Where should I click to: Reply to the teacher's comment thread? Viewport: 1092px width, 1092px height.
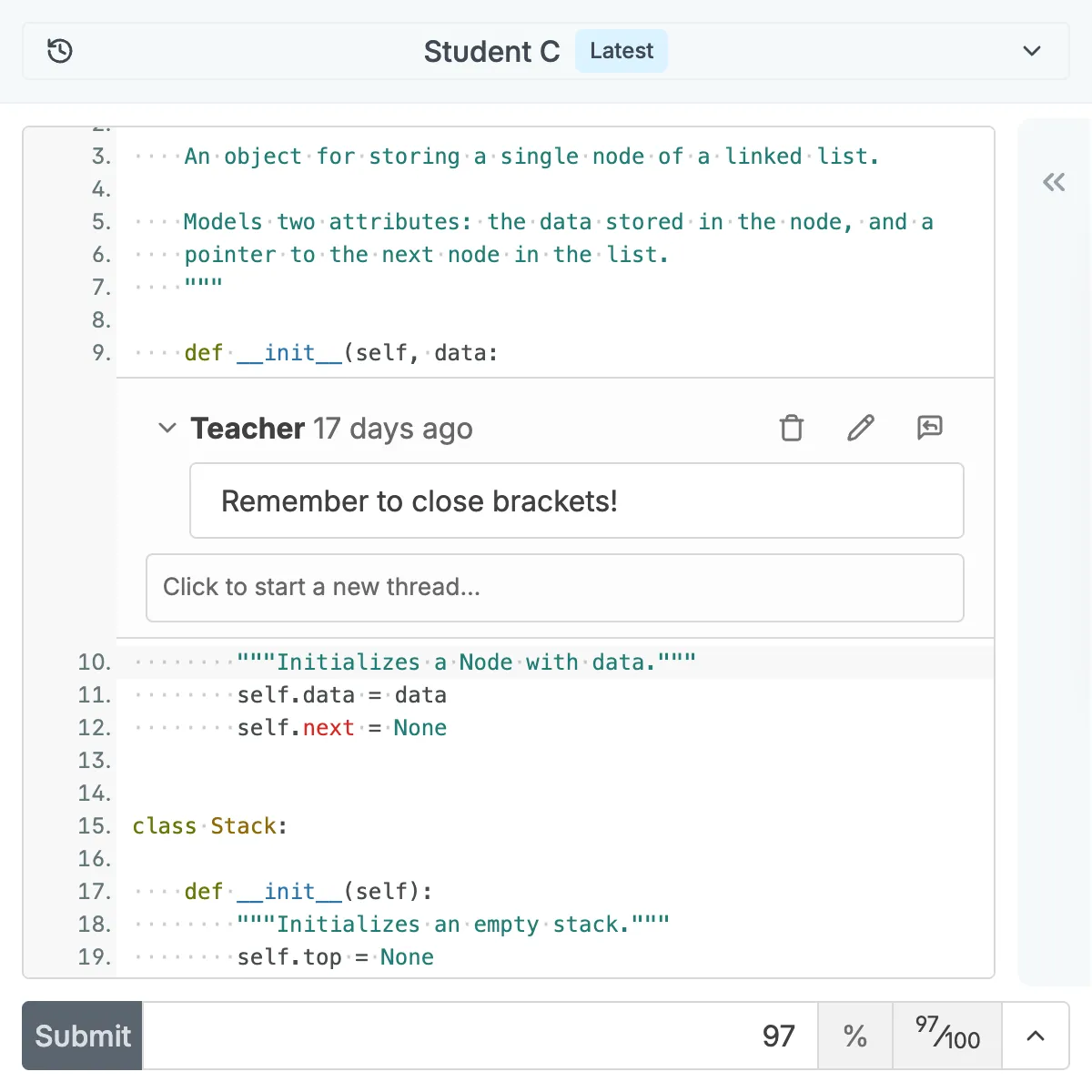[x=929, y=428]
